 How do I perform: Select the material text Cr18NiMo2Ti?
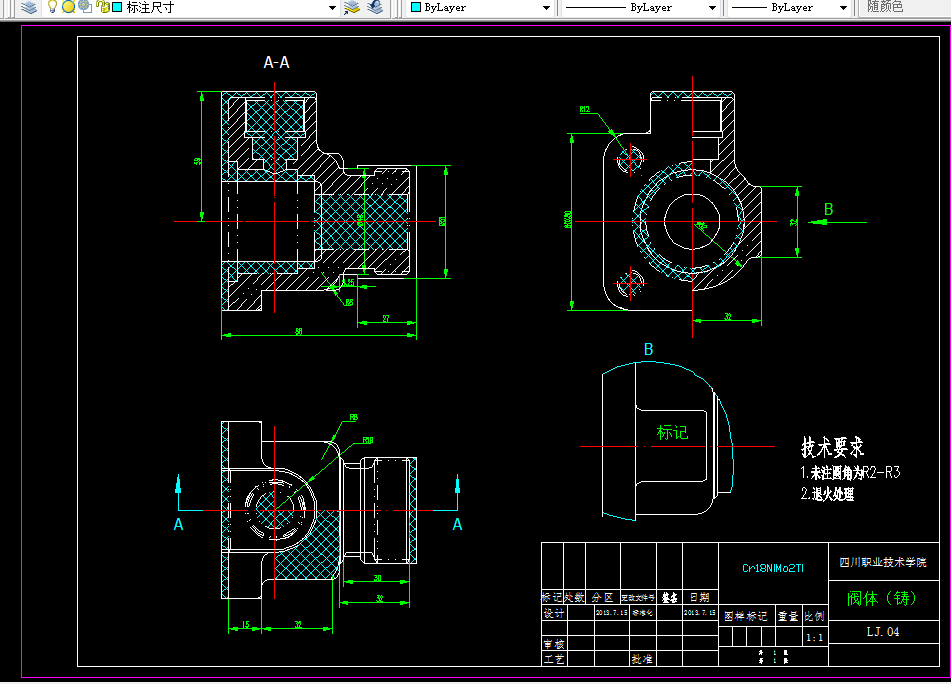(x=773, y=568)
